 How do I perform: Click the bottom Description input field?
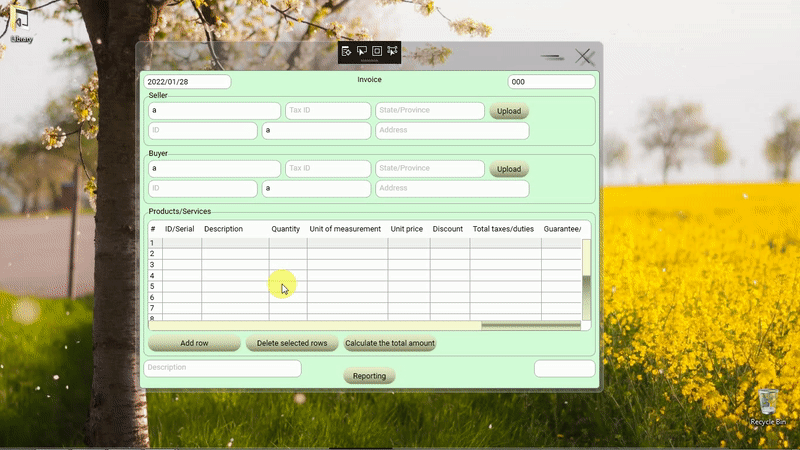[x=222, y=368]
